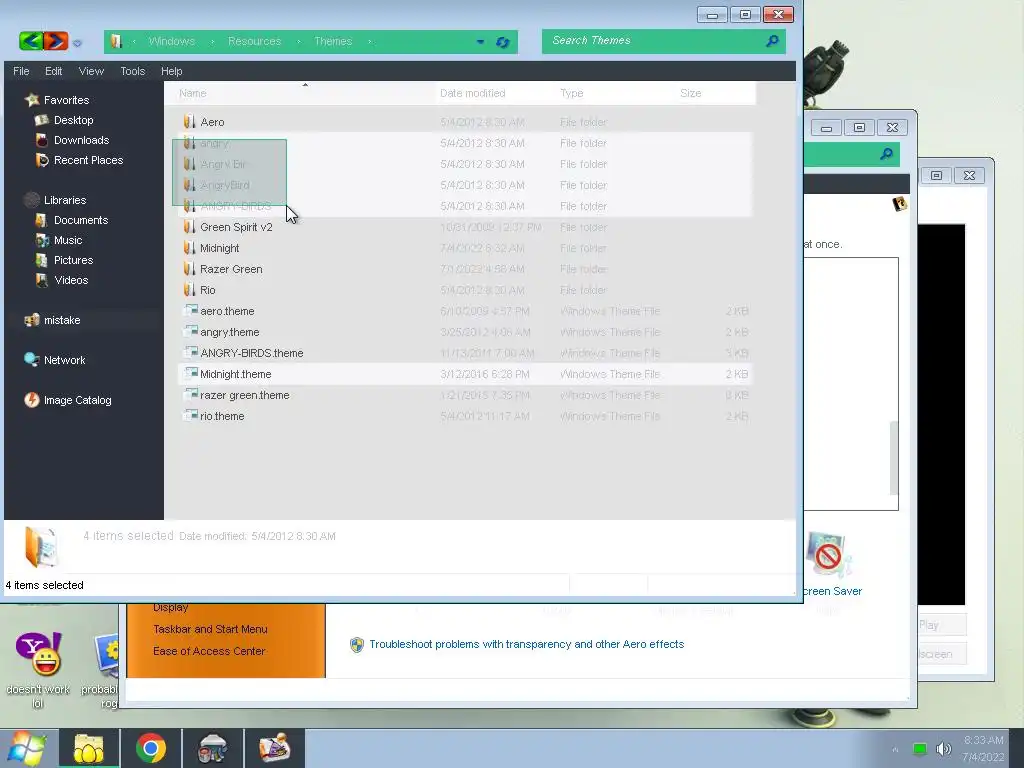Open the Tools menu

tap(133, 71)
